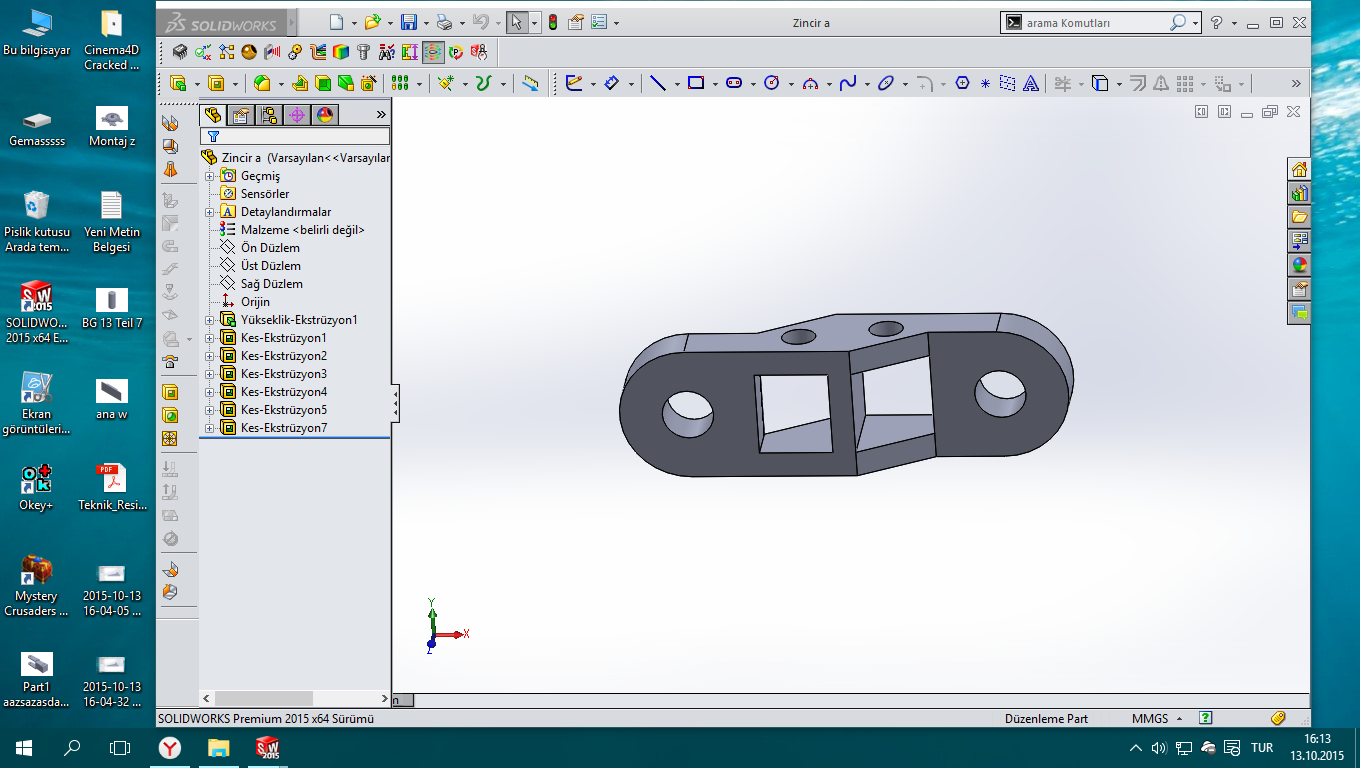Click the Smart Dimension icon
The height and width of the screenshot is (768, 1360).
(x=612, y=84)
